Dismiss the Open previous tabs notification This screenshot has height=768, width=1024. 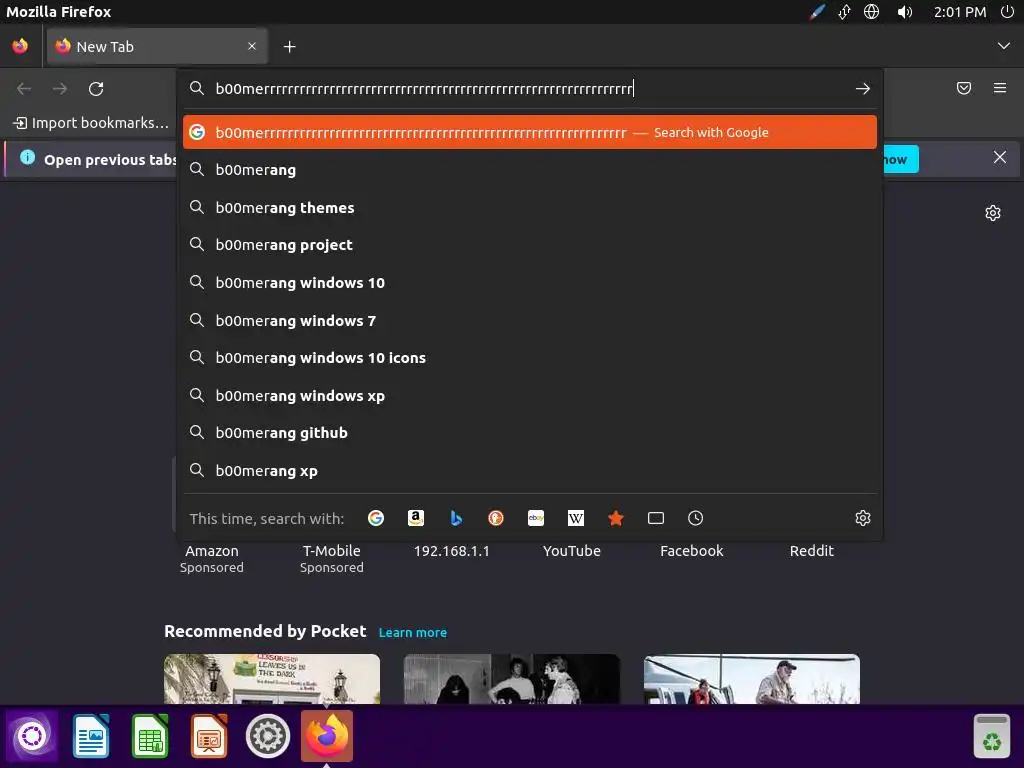tap(1000, 157)
